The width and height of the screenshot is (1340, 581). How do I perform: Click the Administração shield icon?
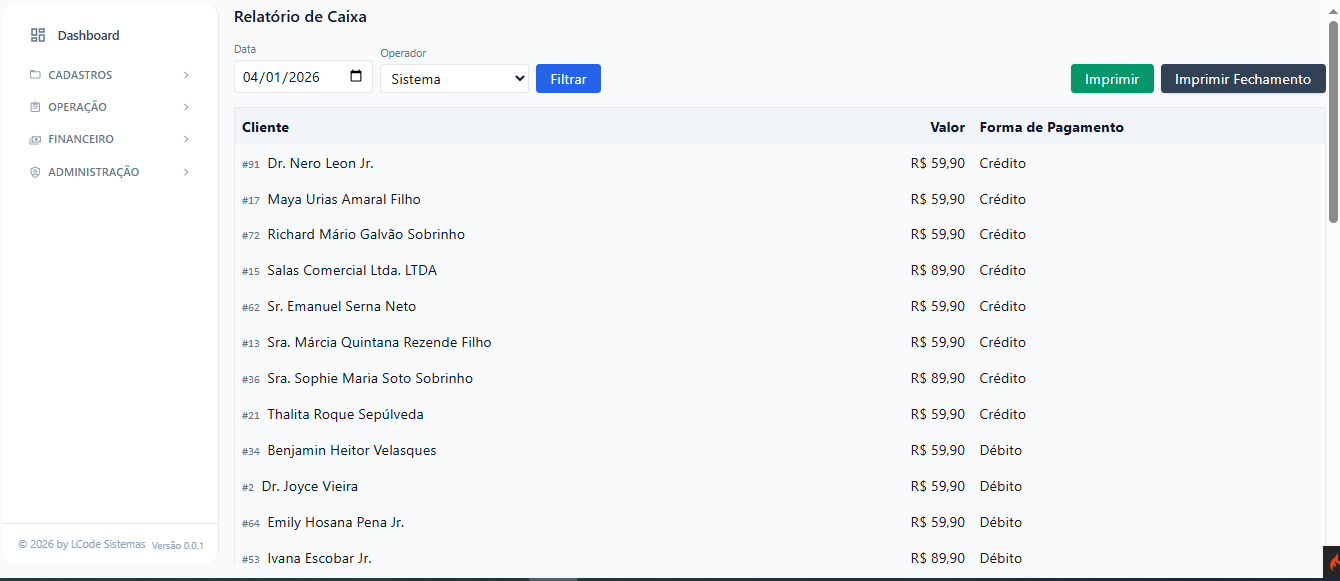click(35, 172)
